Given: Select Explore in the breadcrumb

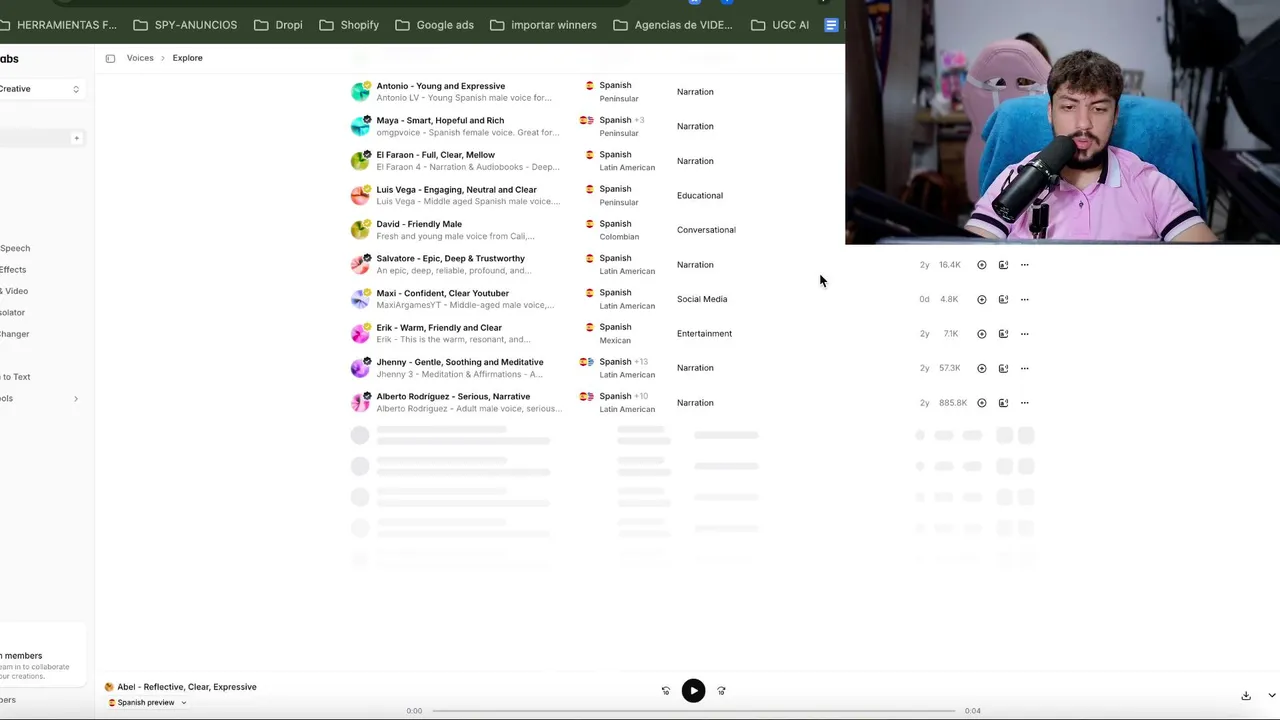Looking at the screenshot, I should pos(187,58).
